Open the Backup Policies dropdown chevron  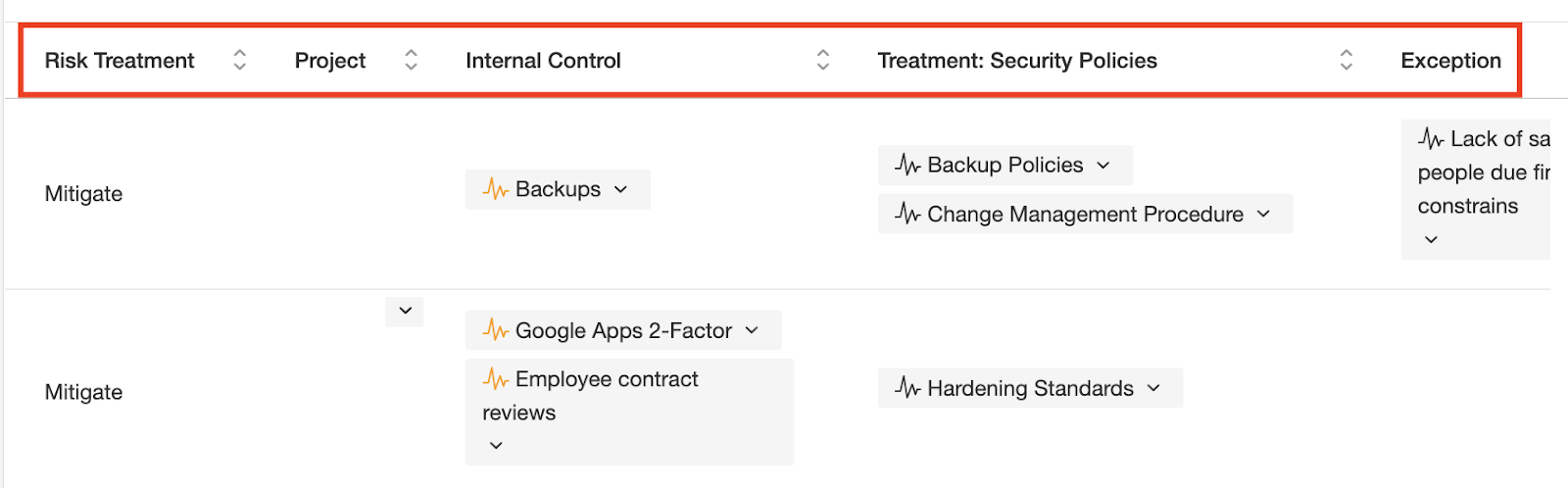pos(1103,165)
